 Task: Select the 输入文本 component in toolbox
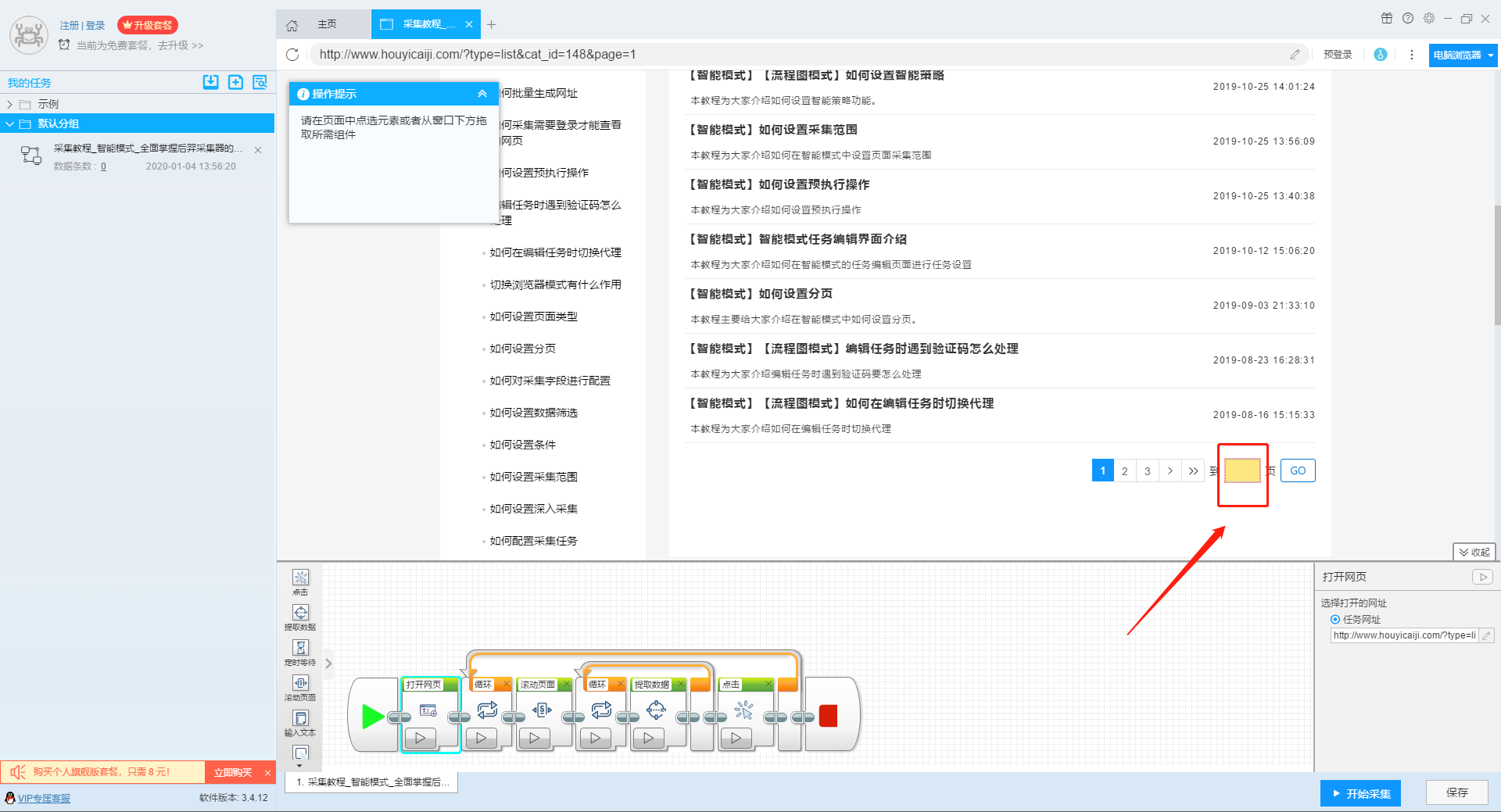(300, 722)
